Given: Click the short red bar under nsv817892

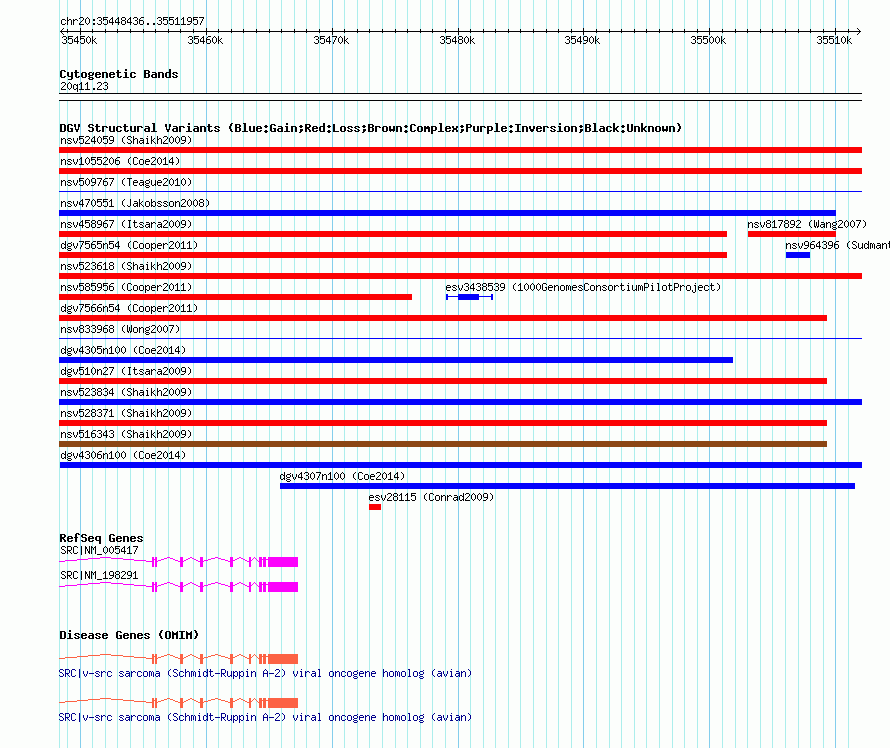Looking at the screenshot, I should (x=792, y=234).
